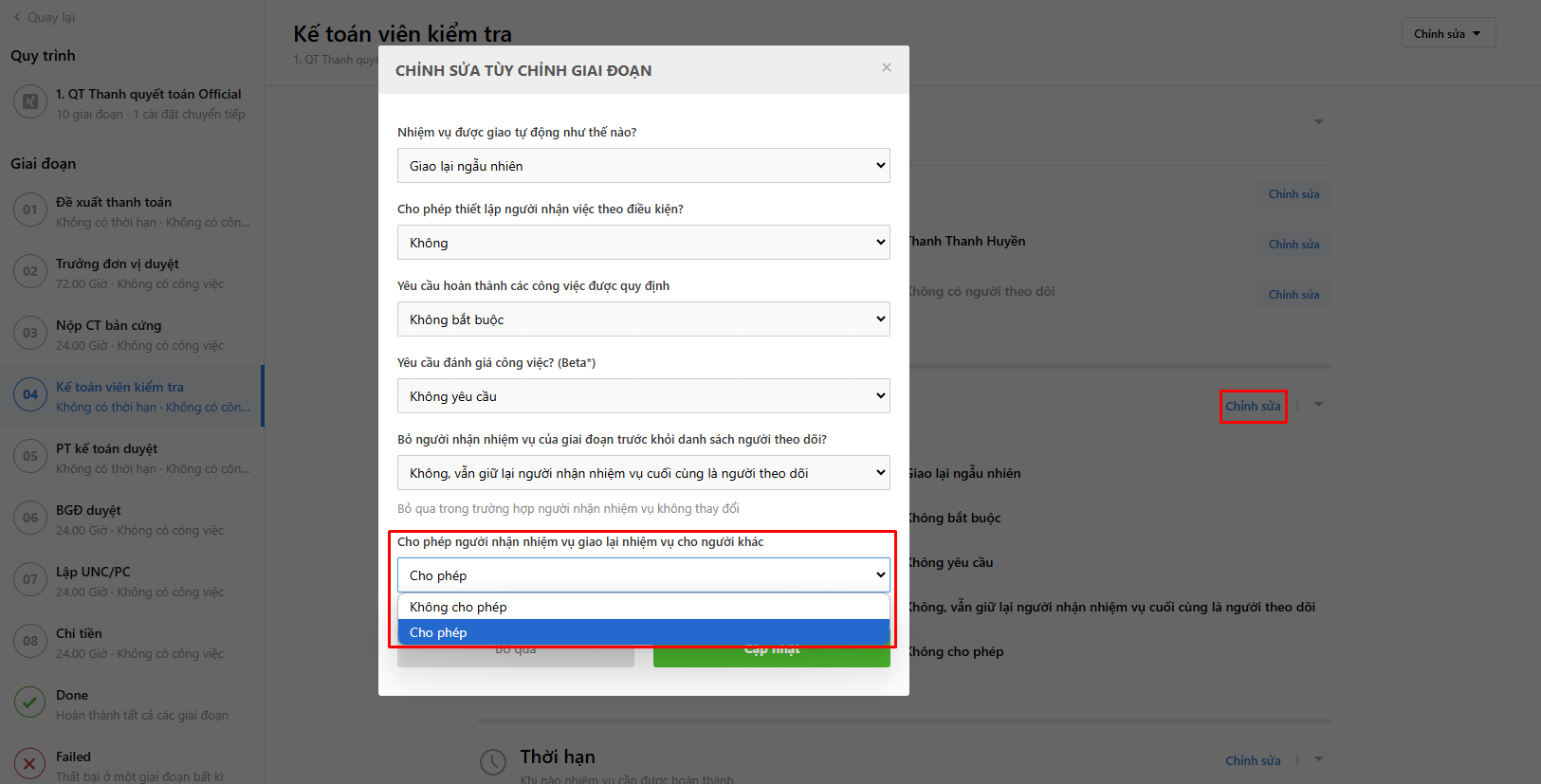The height and width of the screenshot is (784, 1541).
Task: Collapse the Thời hạn section arrow
Action: coord(1318,759)
